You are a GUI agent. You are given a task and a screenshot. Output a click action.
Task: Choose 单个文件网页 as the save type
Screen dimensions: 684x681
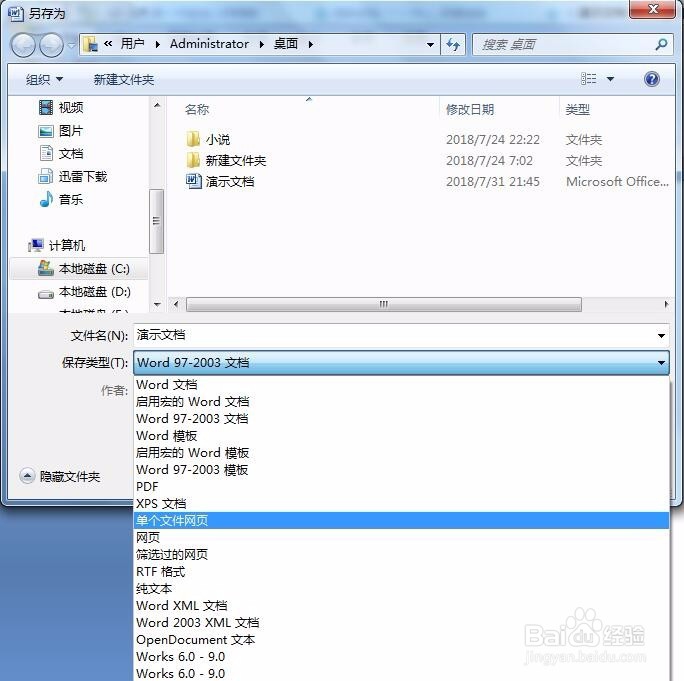(401, 520)
